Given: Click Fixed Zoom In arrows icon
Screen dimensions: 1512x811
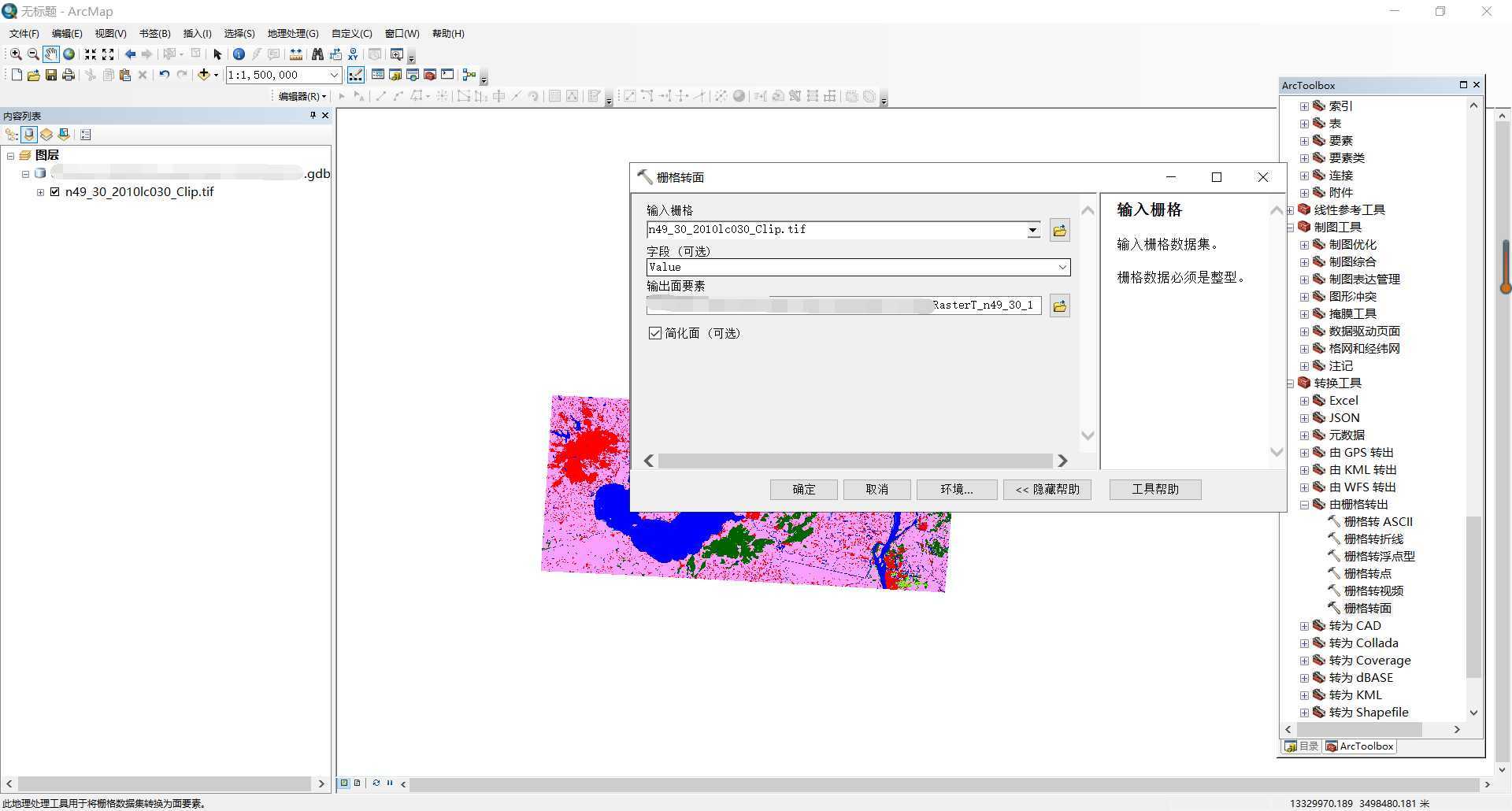Looking at the screenshot, I should (91, 54).
